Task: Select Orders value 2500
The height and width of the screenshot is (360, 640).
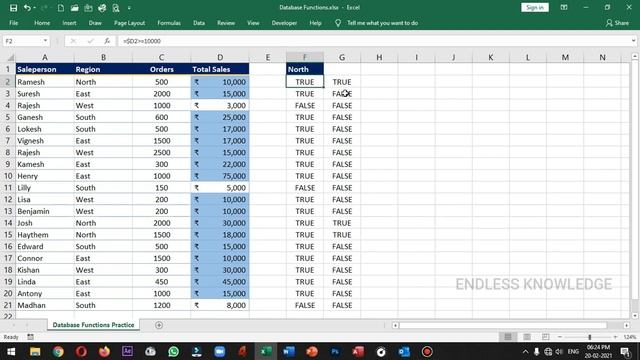Action: tap(162, 153)
